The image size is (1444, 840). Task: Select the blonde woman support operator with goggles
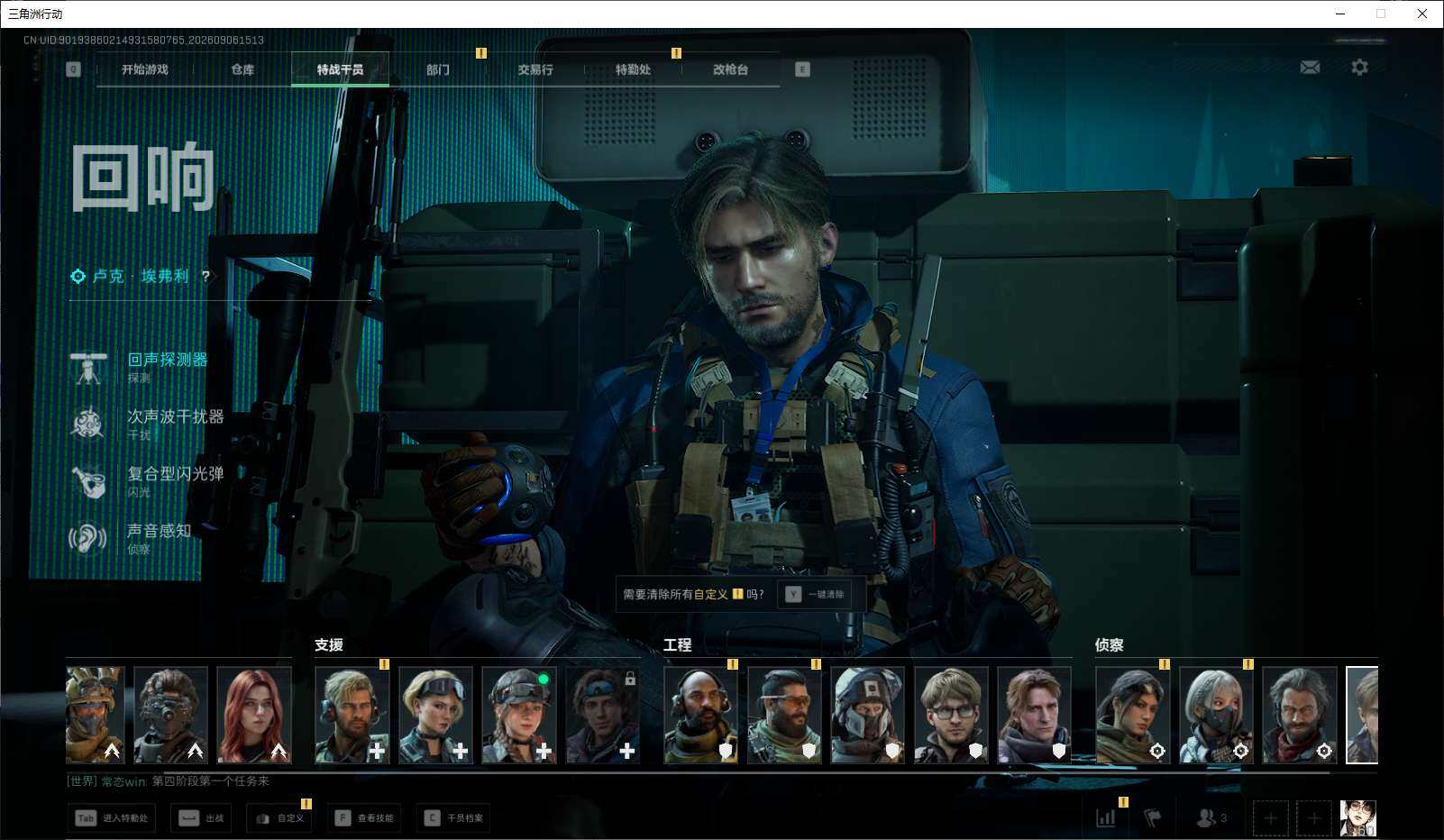[436, 716]
